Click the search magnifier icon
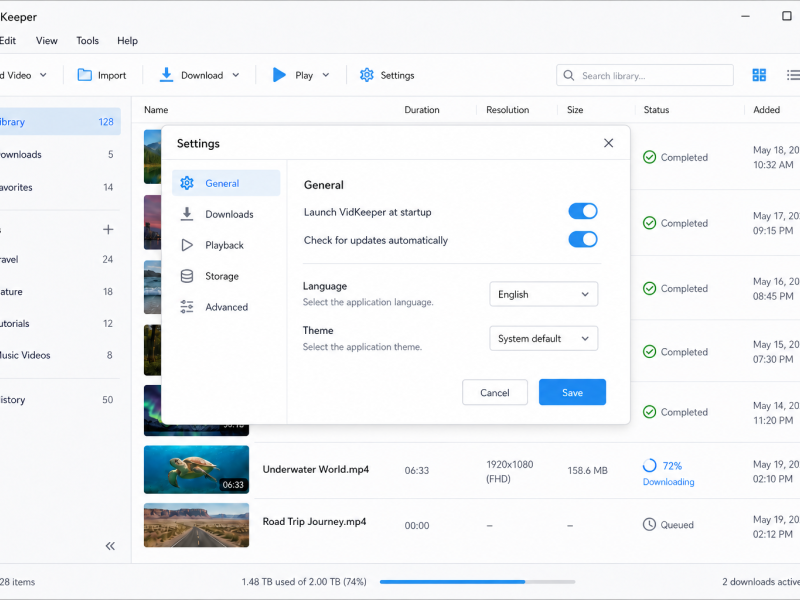This screenshot has width=800, height=600. point(568,76)
